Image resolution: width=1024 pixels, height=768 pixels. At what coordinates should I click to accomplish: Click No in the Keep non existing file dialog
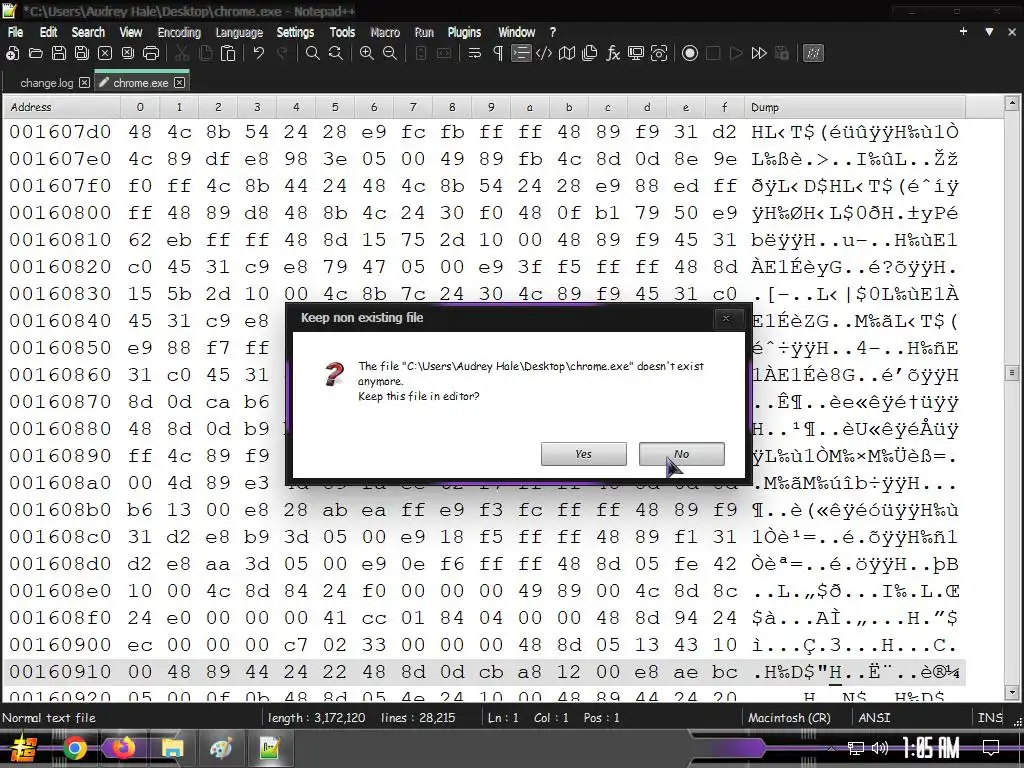[x=682, y=454]
